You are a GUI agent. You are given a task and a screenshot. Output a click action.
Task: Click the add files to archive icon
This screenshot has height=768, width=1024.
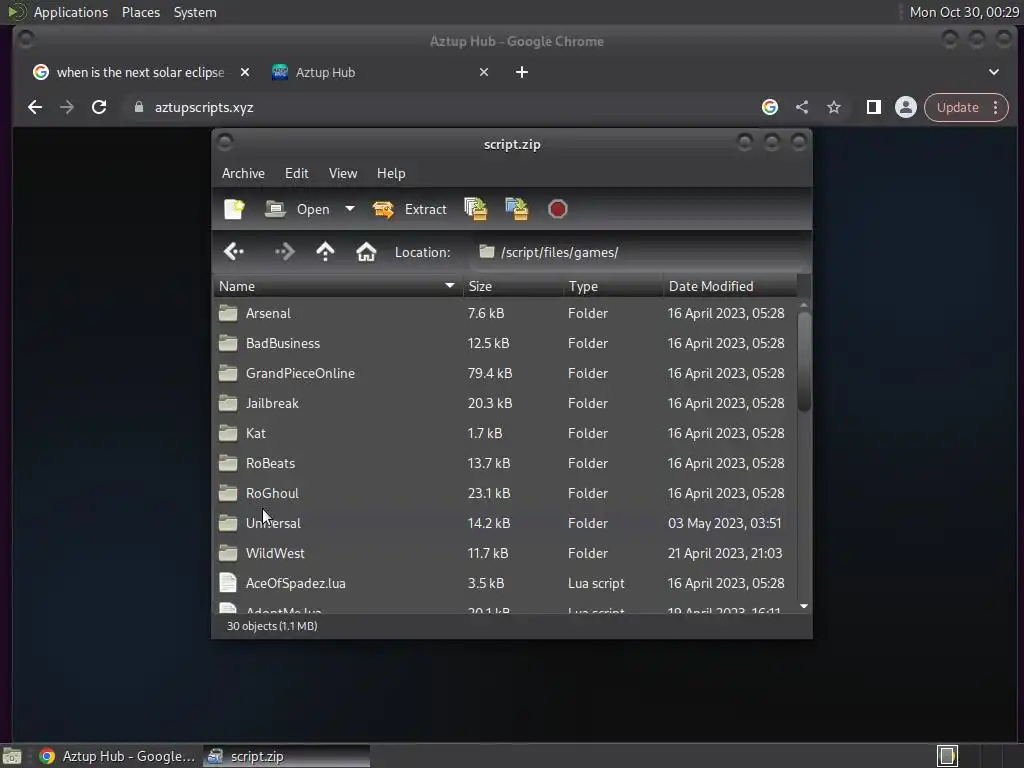tap(475, 209)
